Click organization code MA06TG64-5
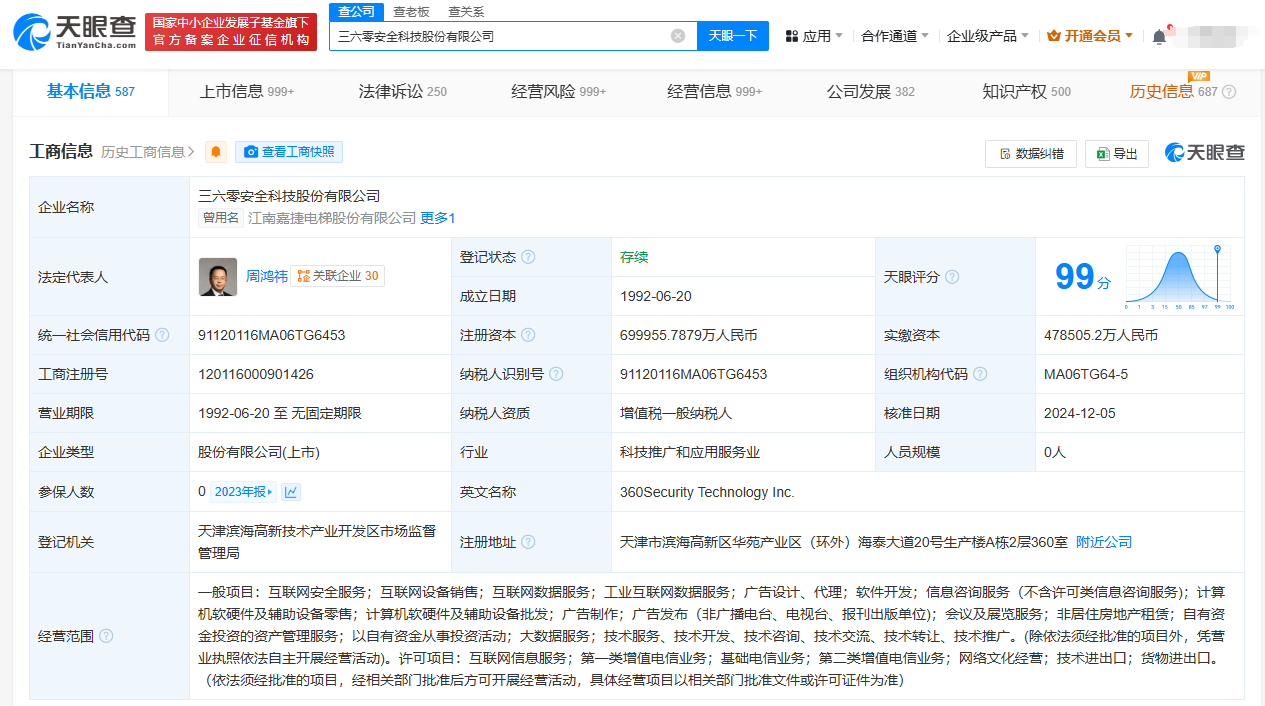This screenshot has height=706, width=1265. 1086,374
